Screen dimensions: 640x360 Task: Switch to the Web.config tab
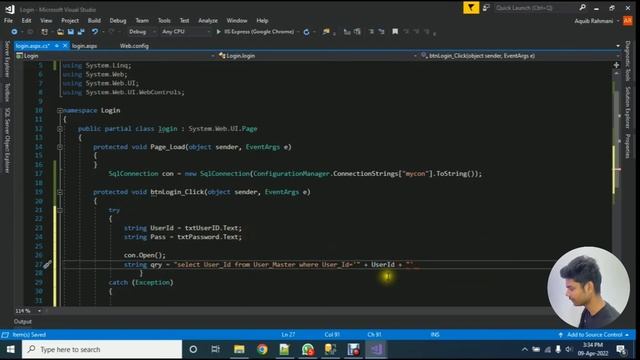(134, 46)
